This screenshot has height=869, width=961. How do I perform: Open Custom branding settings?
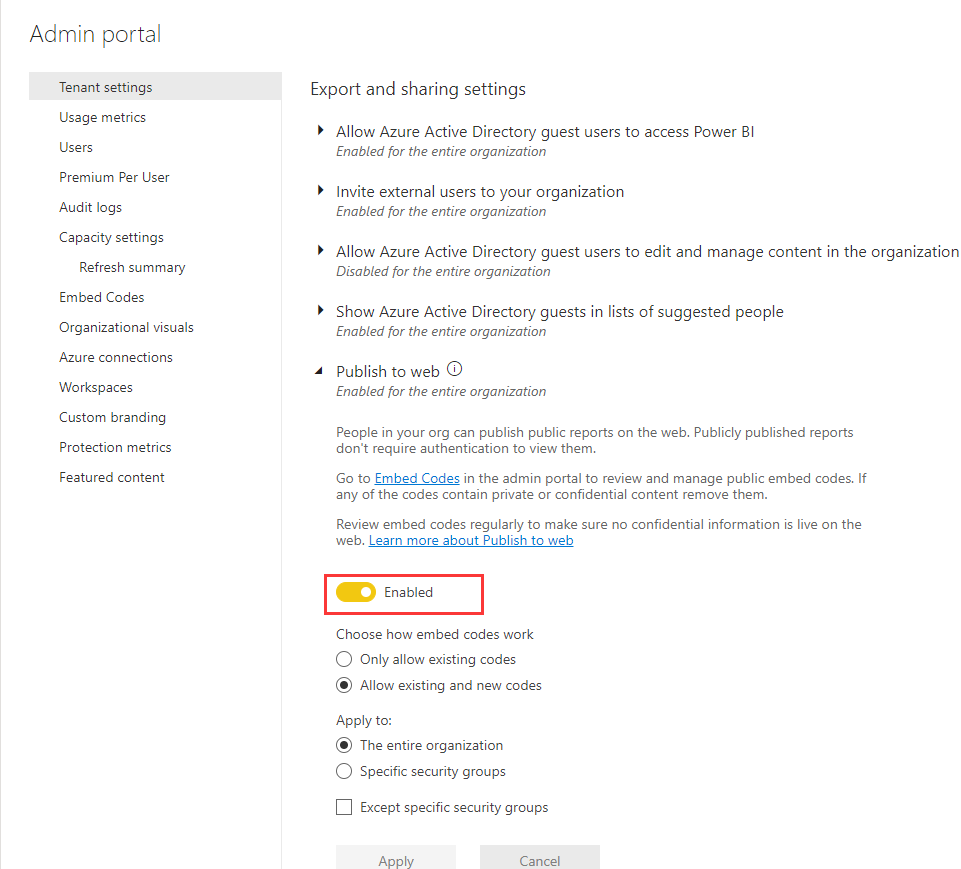112,417
